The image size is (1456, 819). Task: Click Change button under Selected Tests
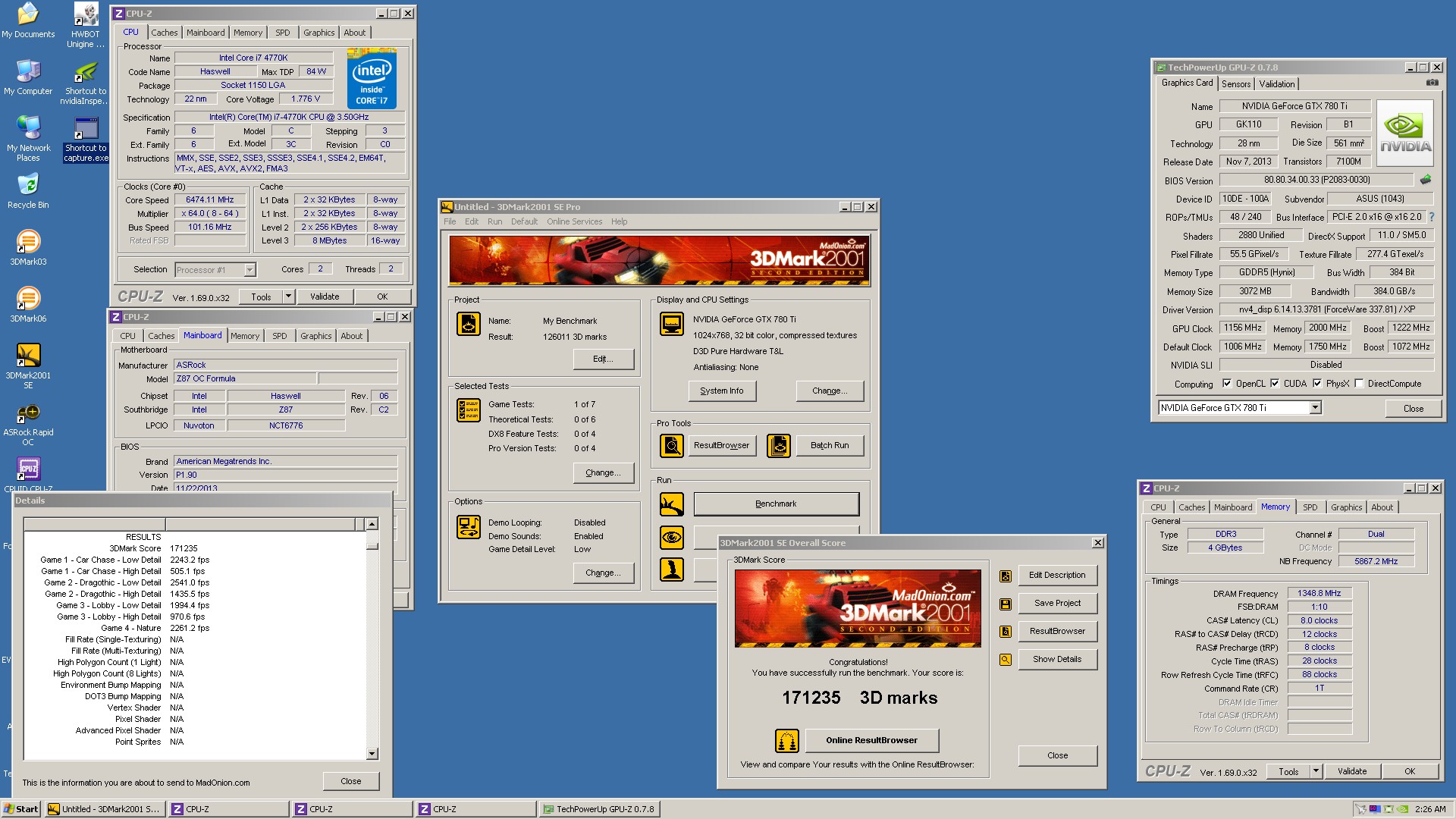[x=603, y=473]
